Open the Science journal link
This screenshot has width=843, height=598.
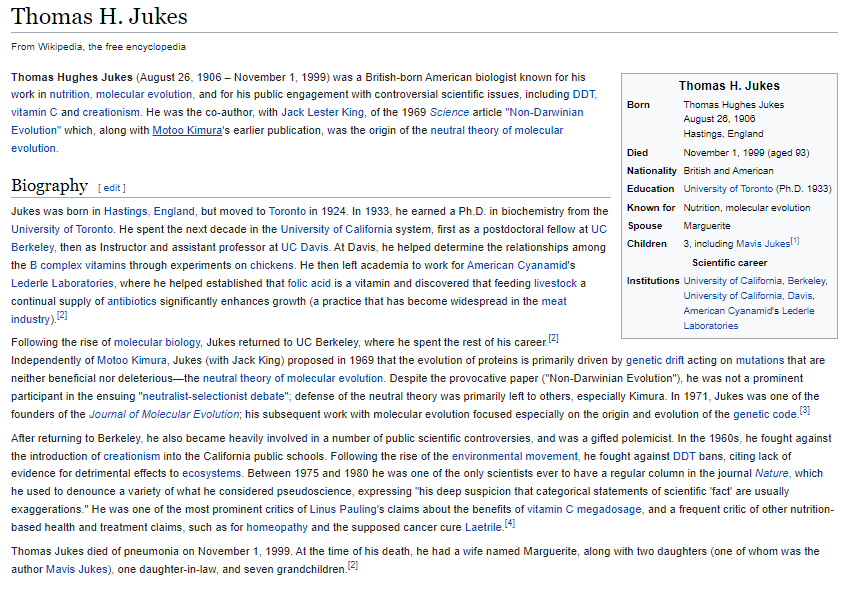(x=449, y=112)
